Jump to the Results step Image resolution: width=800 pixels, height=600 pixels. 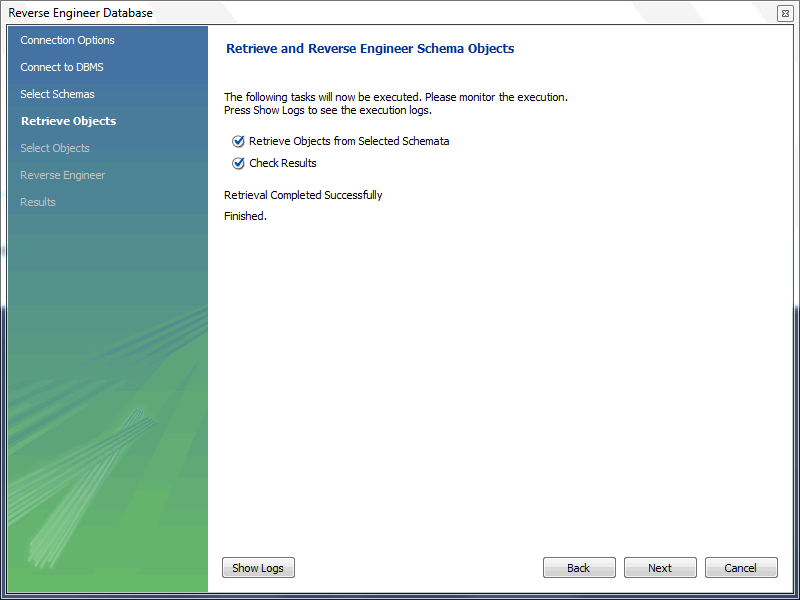click(x=38, y=202)
